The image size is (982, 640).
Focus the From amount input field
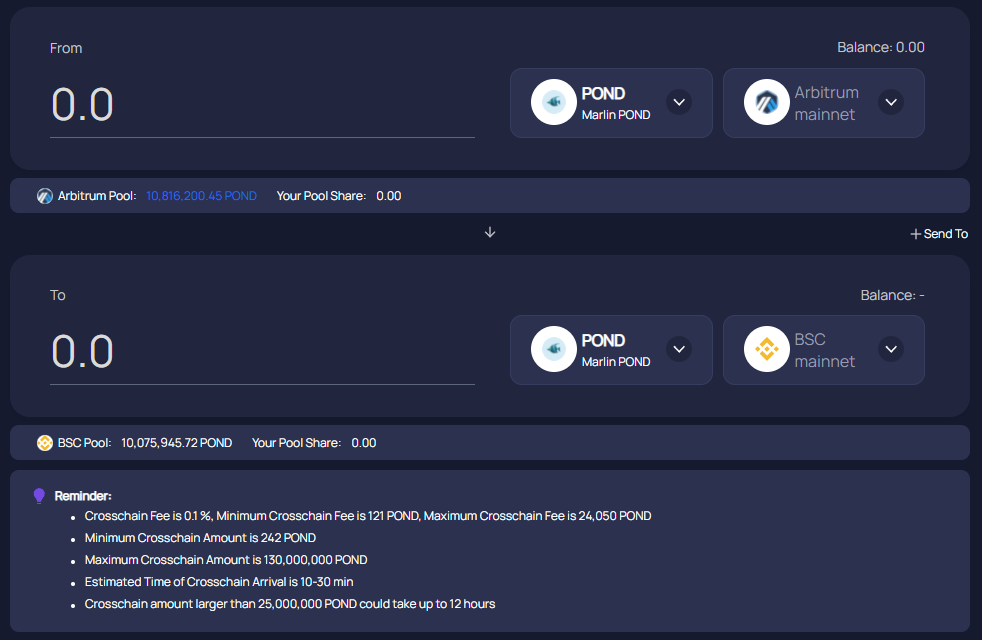262,105
